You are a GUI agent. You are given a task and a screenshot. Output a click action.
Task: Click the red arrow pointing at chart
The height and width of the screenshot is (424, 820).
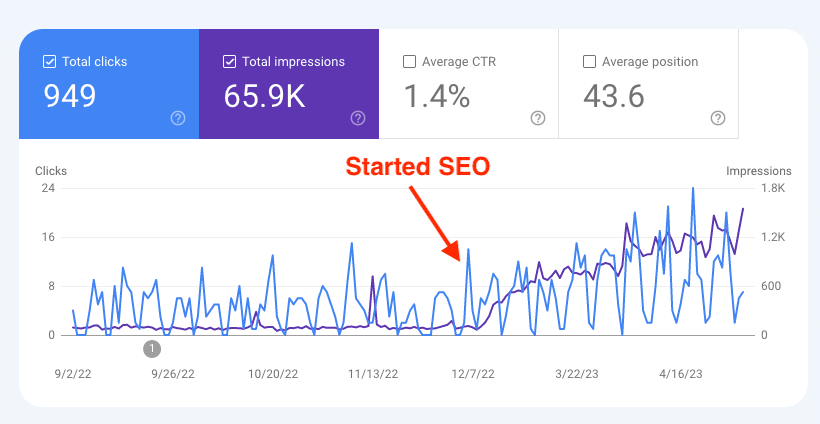[x=434, y=223]
